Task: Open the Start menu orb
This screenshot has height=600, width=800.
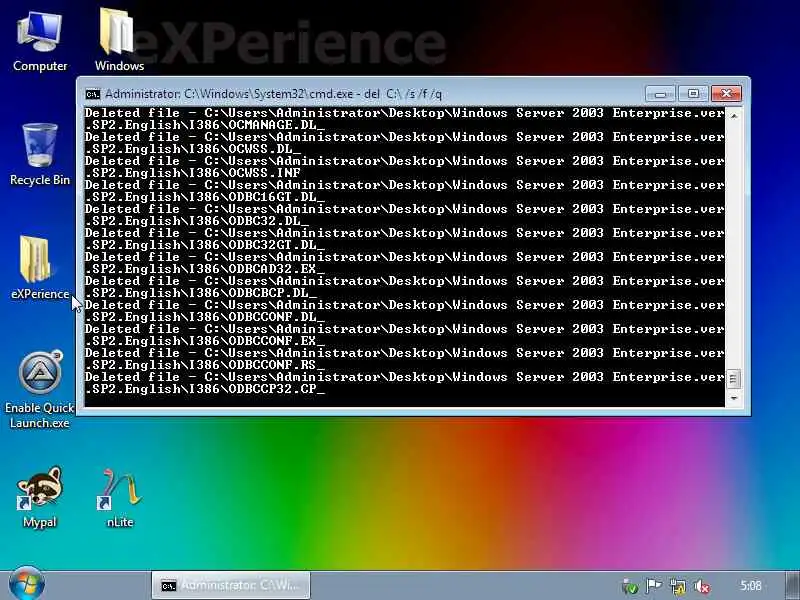Action: pyautogui.click(x=27, y=584)
